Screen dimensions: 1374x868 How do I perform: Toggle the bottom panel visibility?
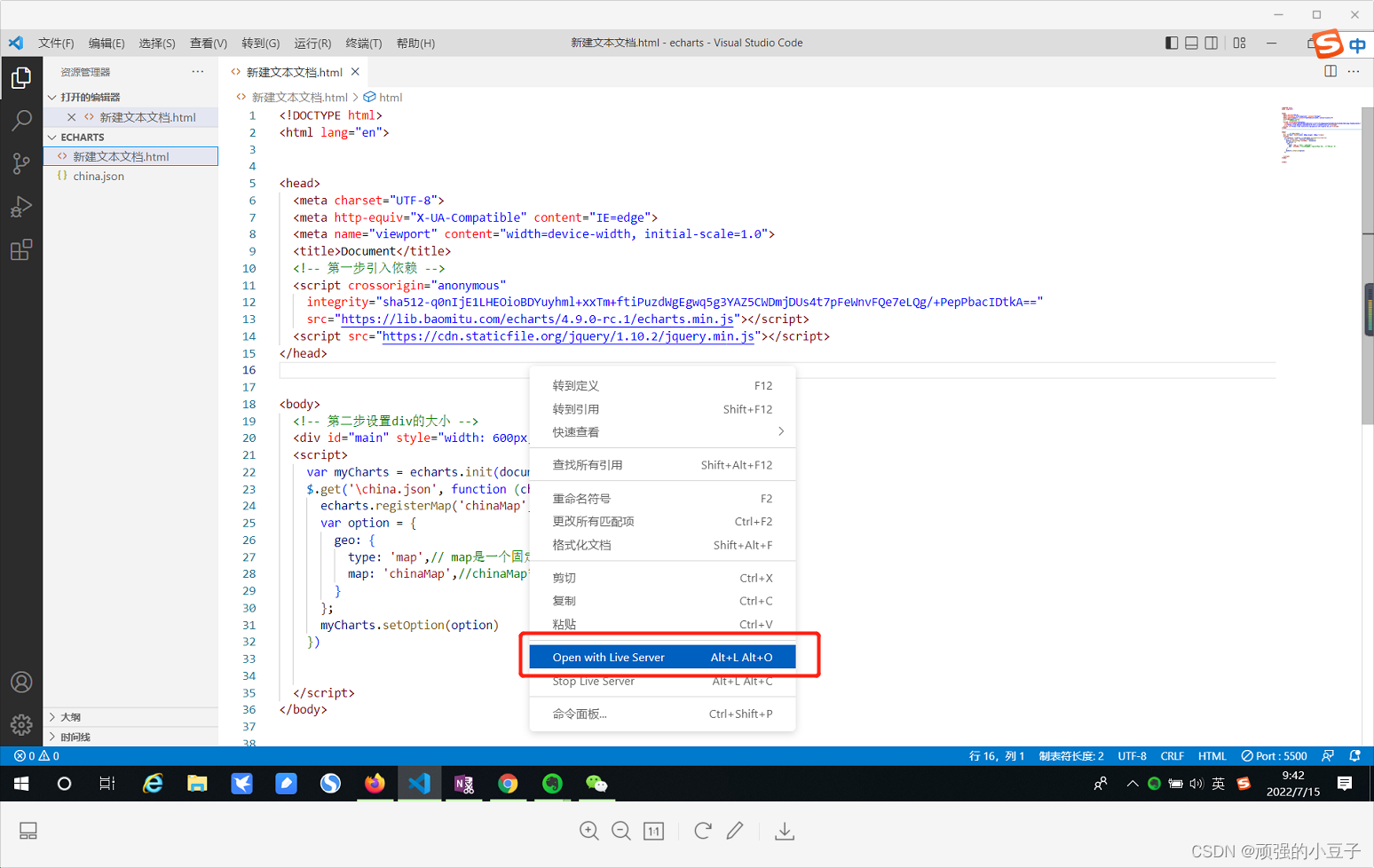1191,42
